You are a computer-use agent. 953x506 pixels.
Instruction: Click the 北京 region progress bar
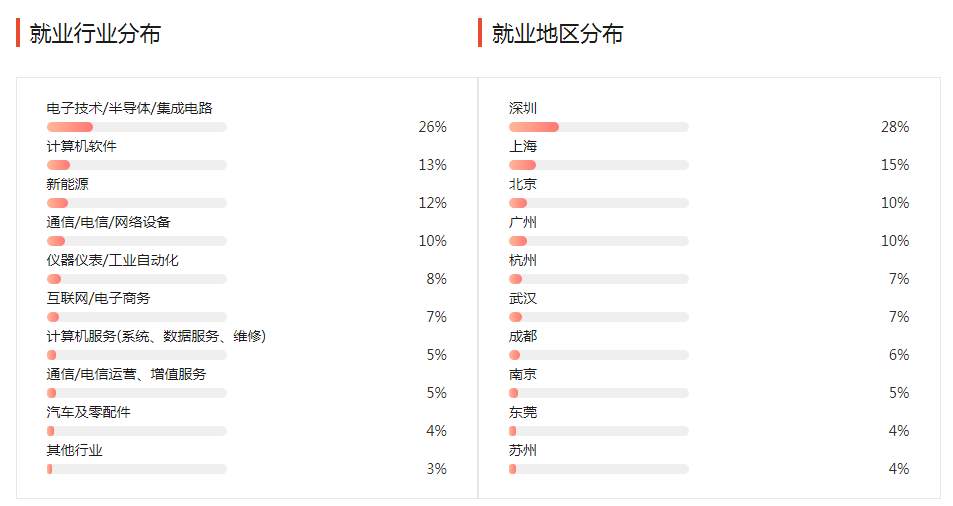tap(599, 203)
